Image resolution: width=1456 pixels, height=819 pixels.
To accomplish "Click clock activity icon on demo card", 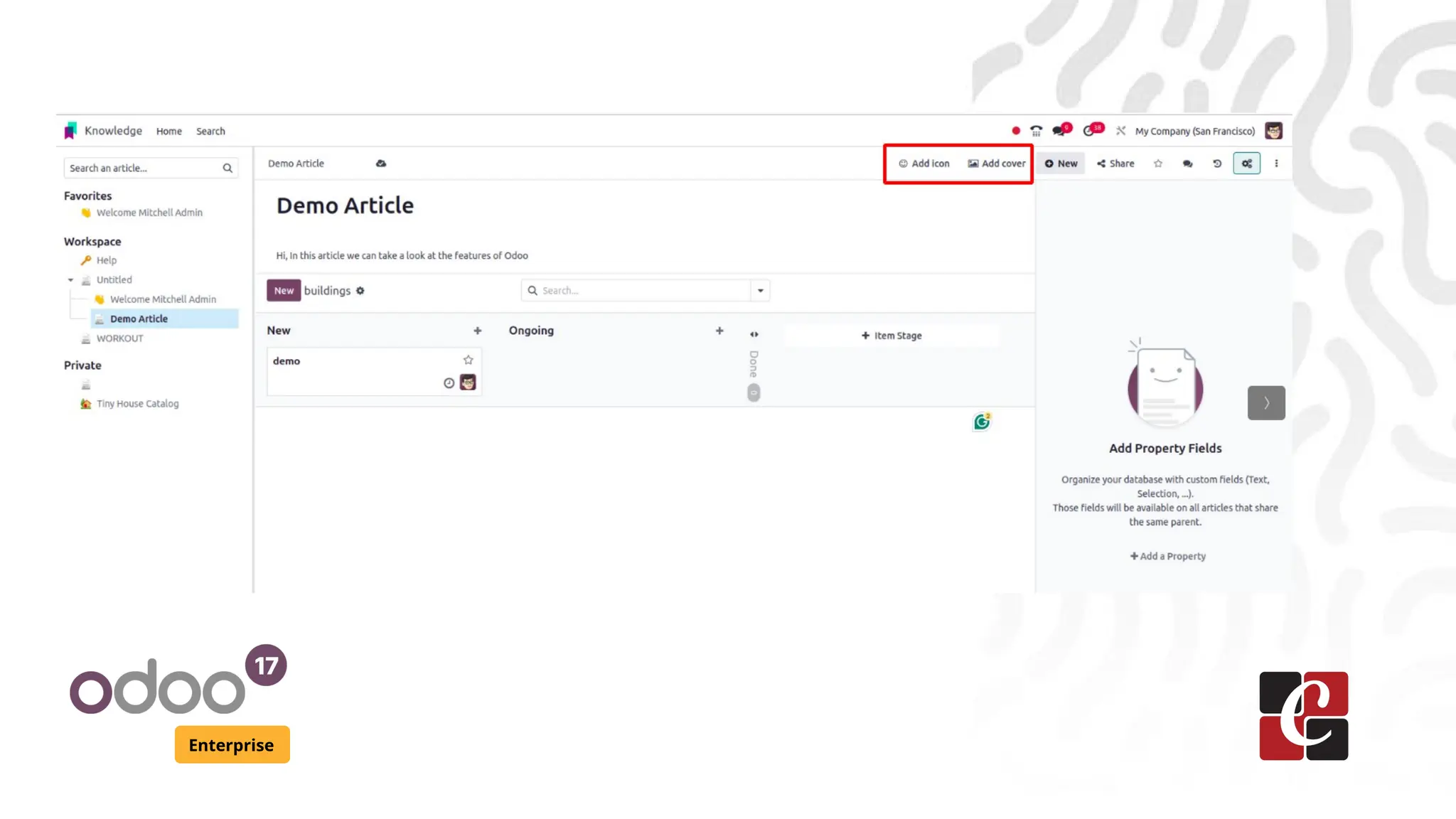I will point(449,383).
